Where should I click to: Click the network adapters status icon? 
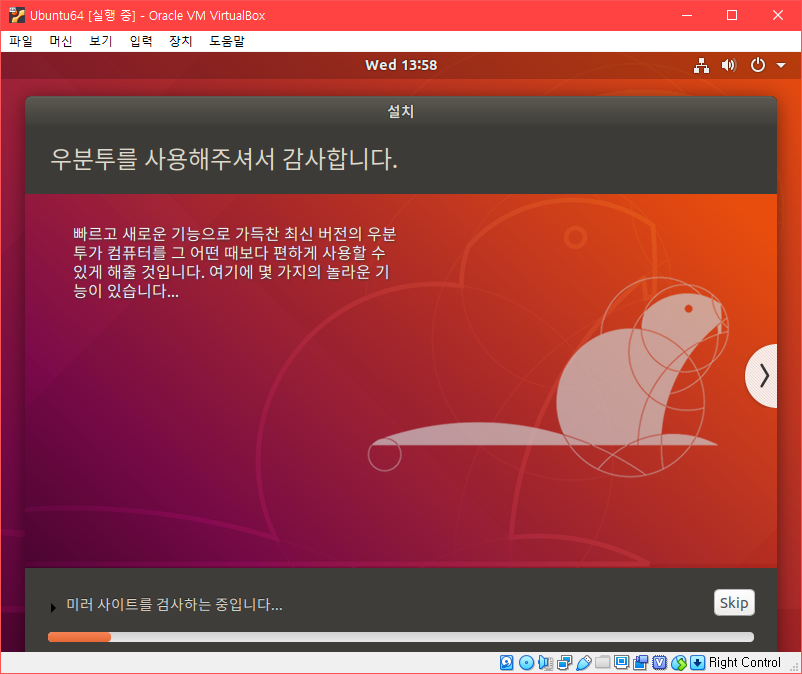click(565, 662)
